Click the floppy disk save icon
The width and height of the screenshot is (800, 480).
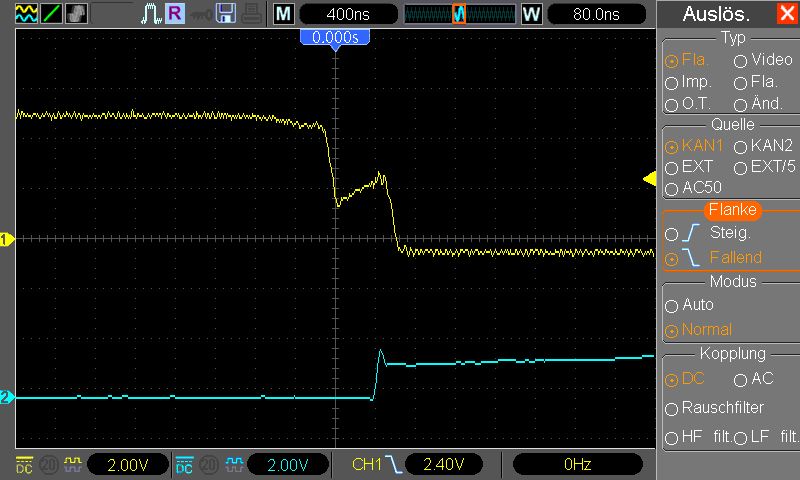click(226, 14)
